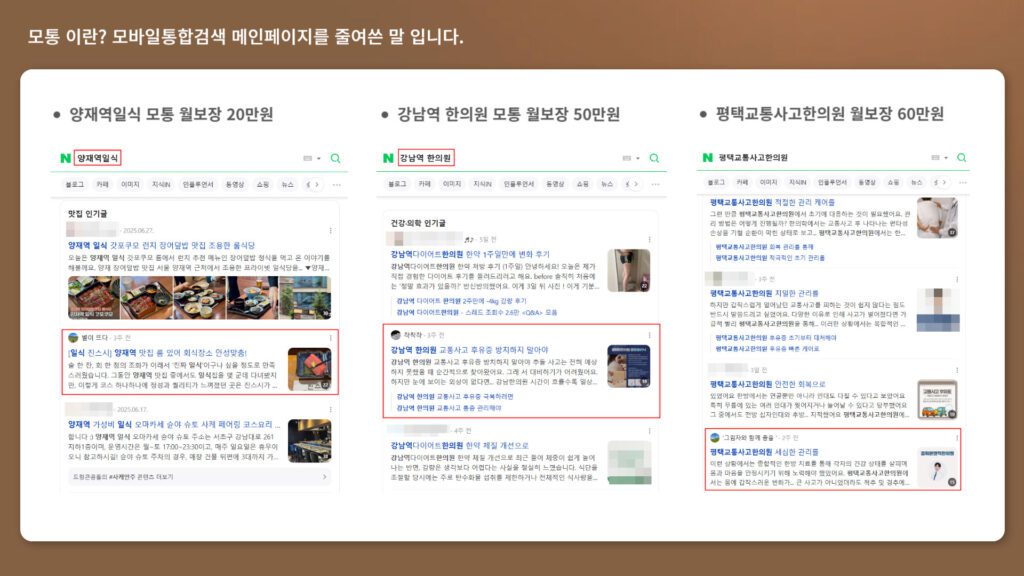The image size is (1024, 576).
Task: Open keyboard dropdown in 양재역일식 search bar
Action: pyautogui.click(x=312, y=158)
